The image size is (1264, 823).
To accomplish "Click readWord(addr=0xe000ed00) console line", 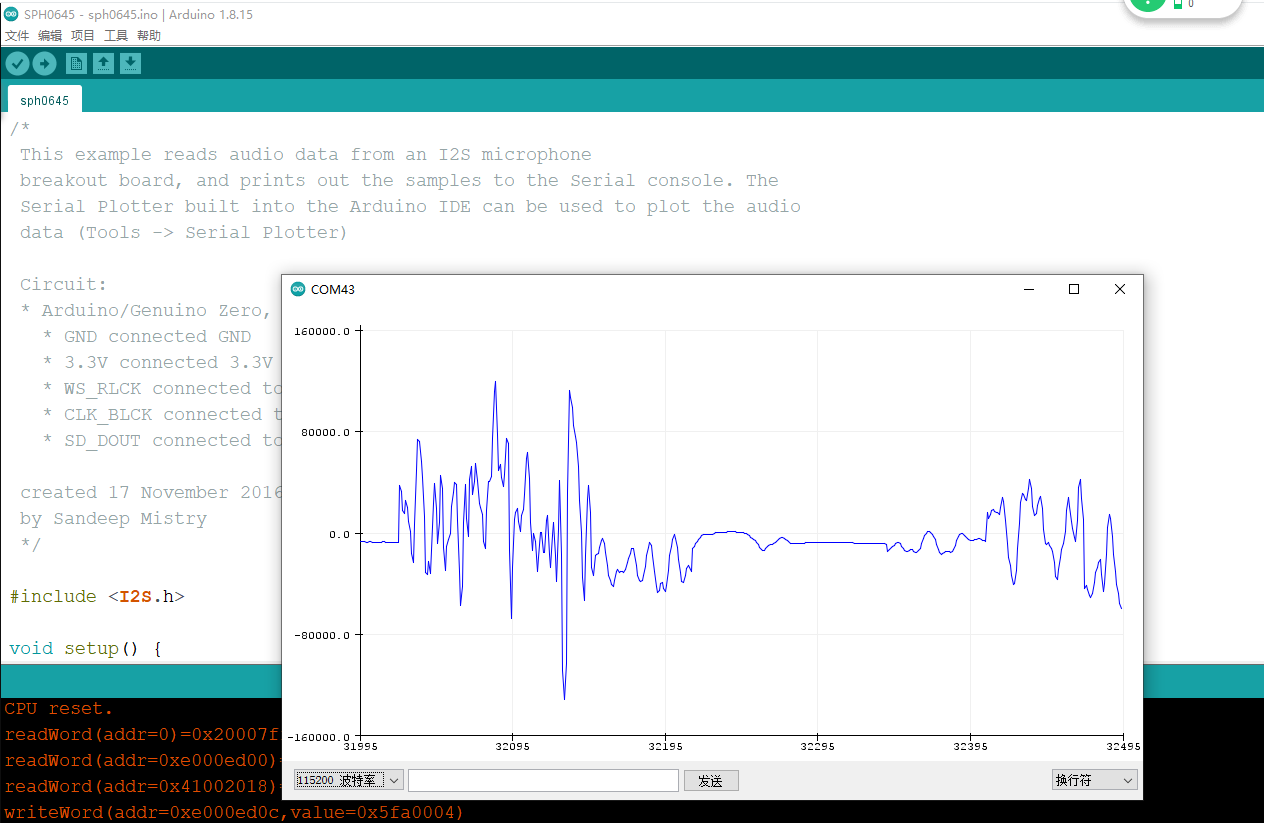I will [143, 760].
